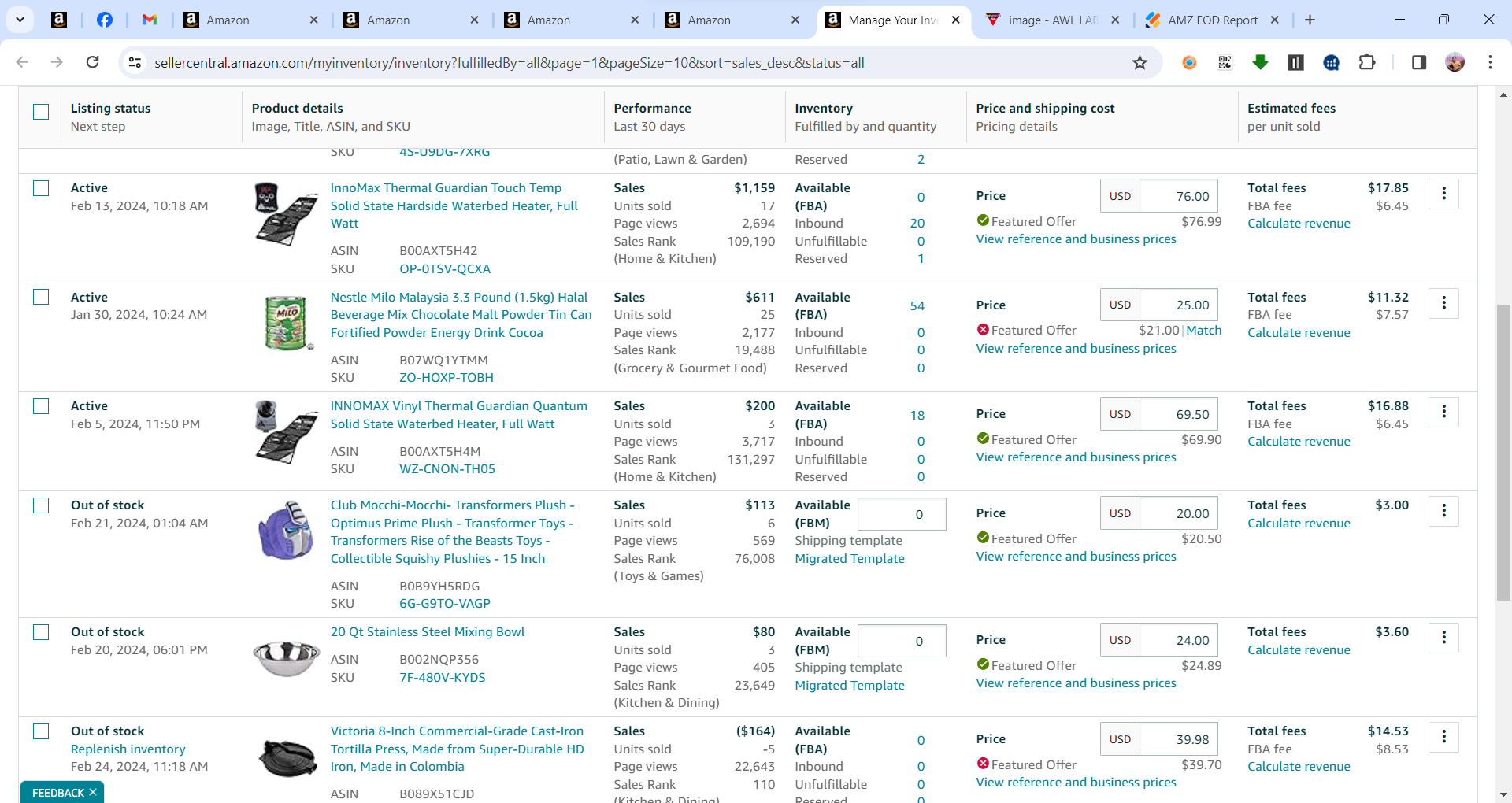This screenshot has width=1512, height=803.
Task: Open a new browser tab
Action: pos(1310,20)
